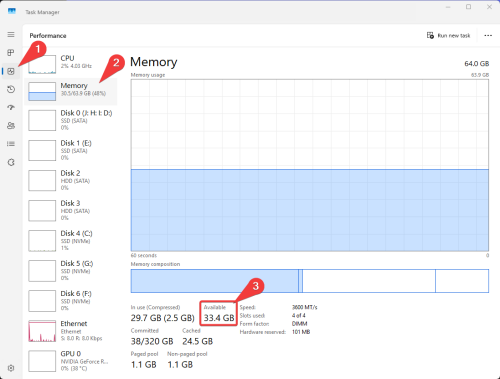Select the Memory performance item
This screenshot has height=379, width=500.
71,91
